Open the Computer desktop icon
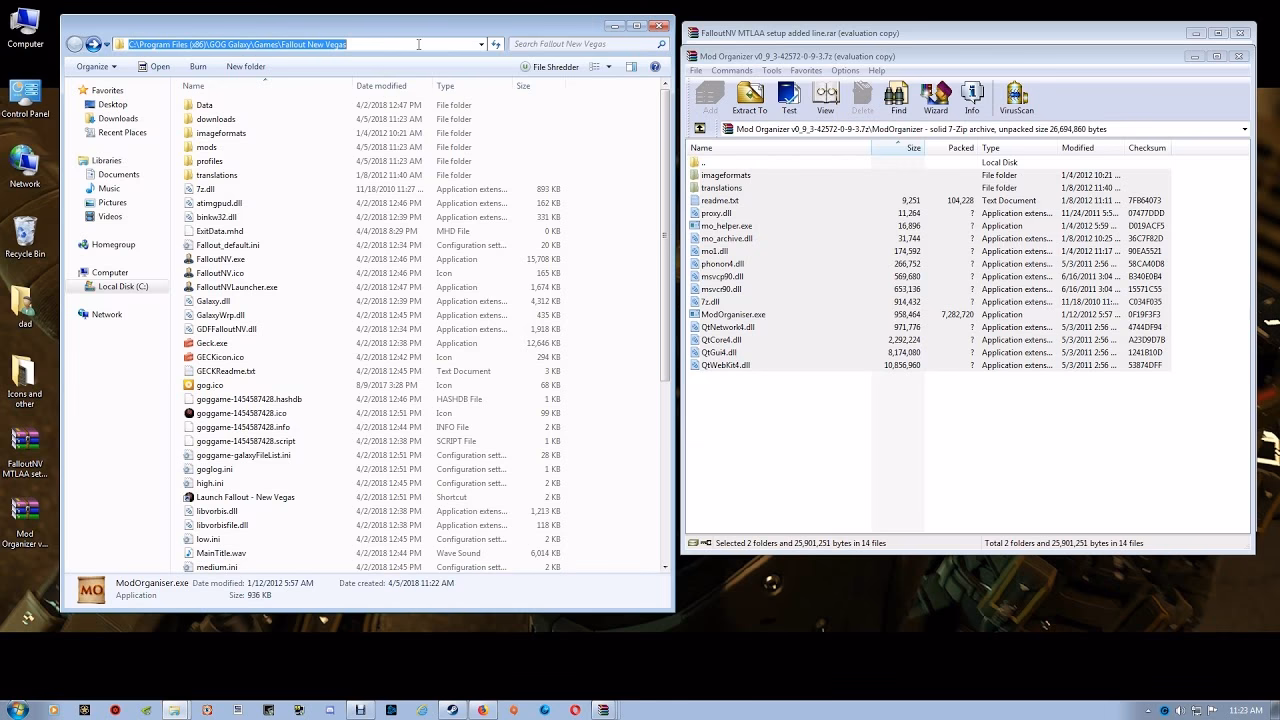The image size is (1280, 720). tap(25, 28)
